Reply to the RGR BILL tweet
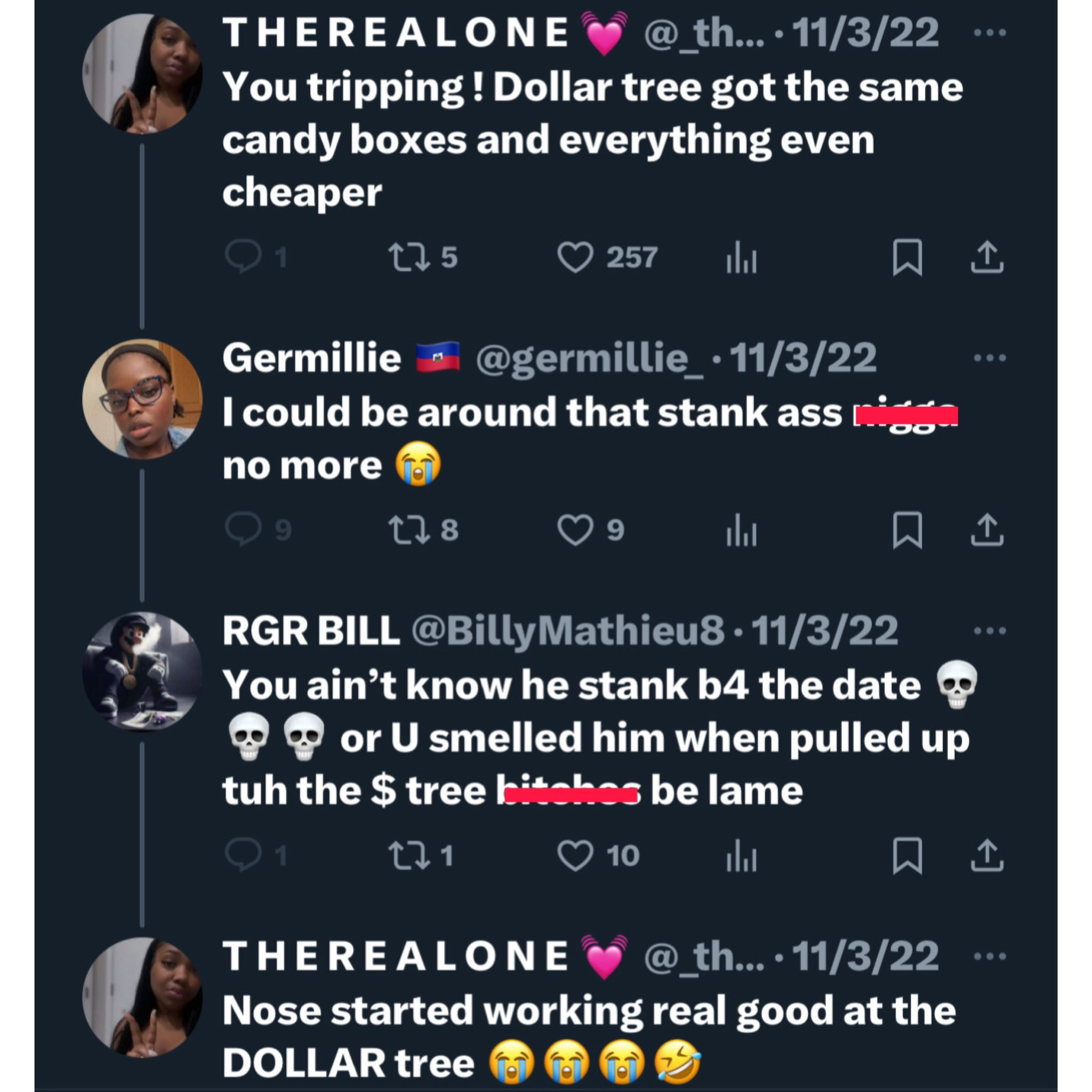Viewport: 1092px width, 1092px height. 243,855
